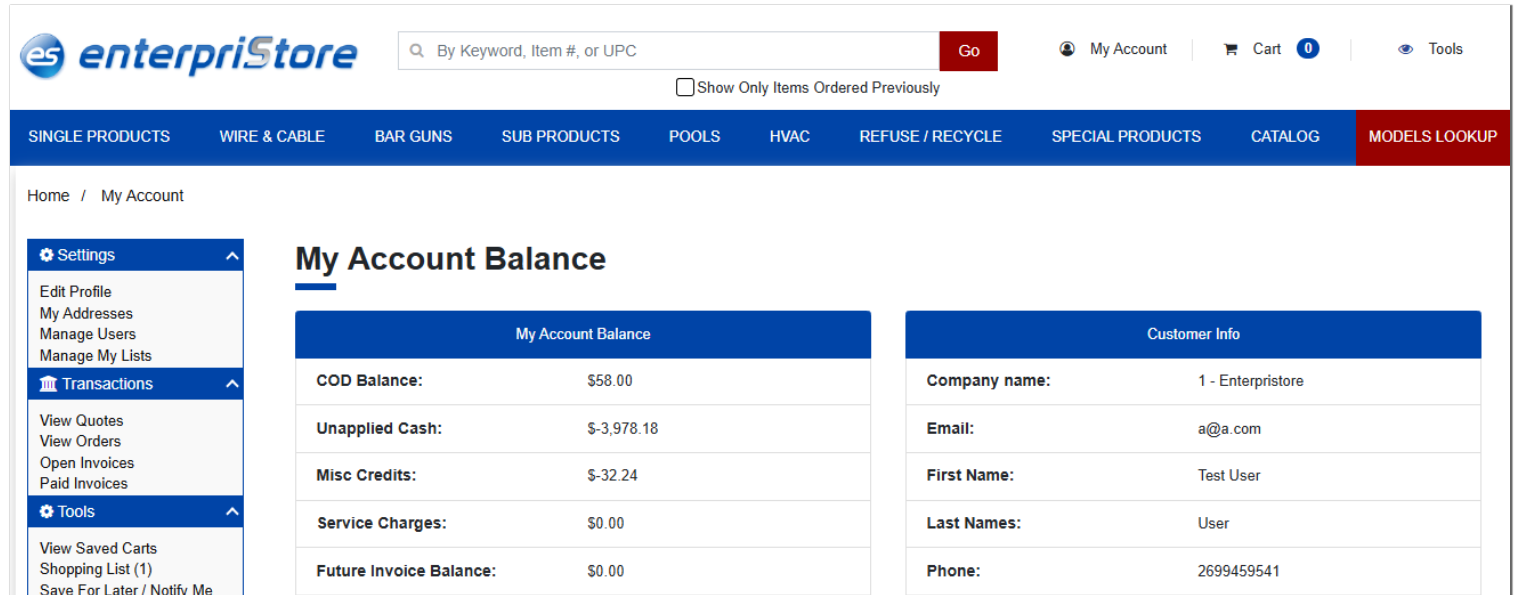Screen dimensions: 1520x595
Task: Open the My Account link in header
Action: pyautogui.click(x=1128, y=49)
